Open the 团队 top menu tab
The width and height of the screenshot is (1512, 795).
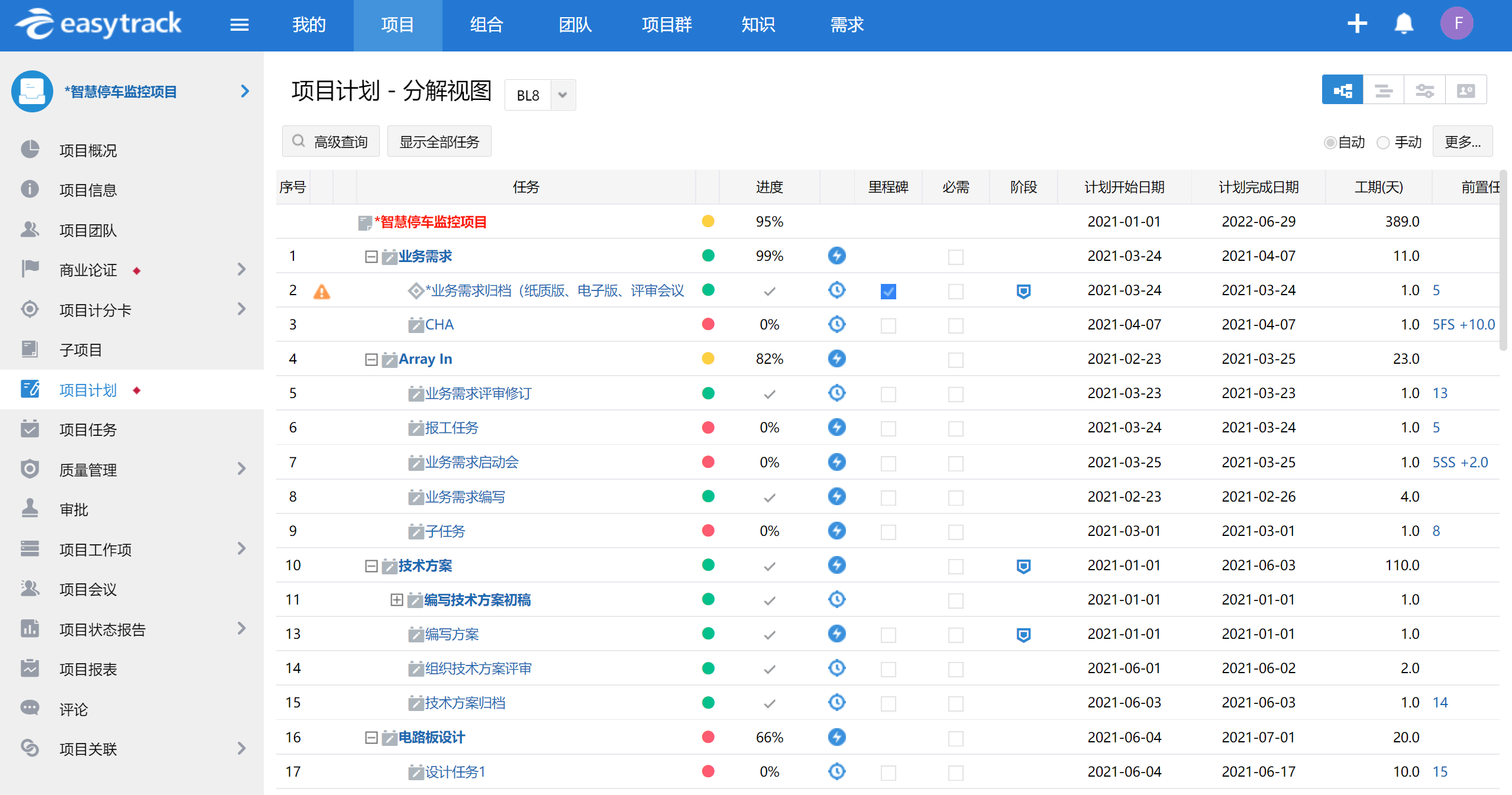pos(574,25)
